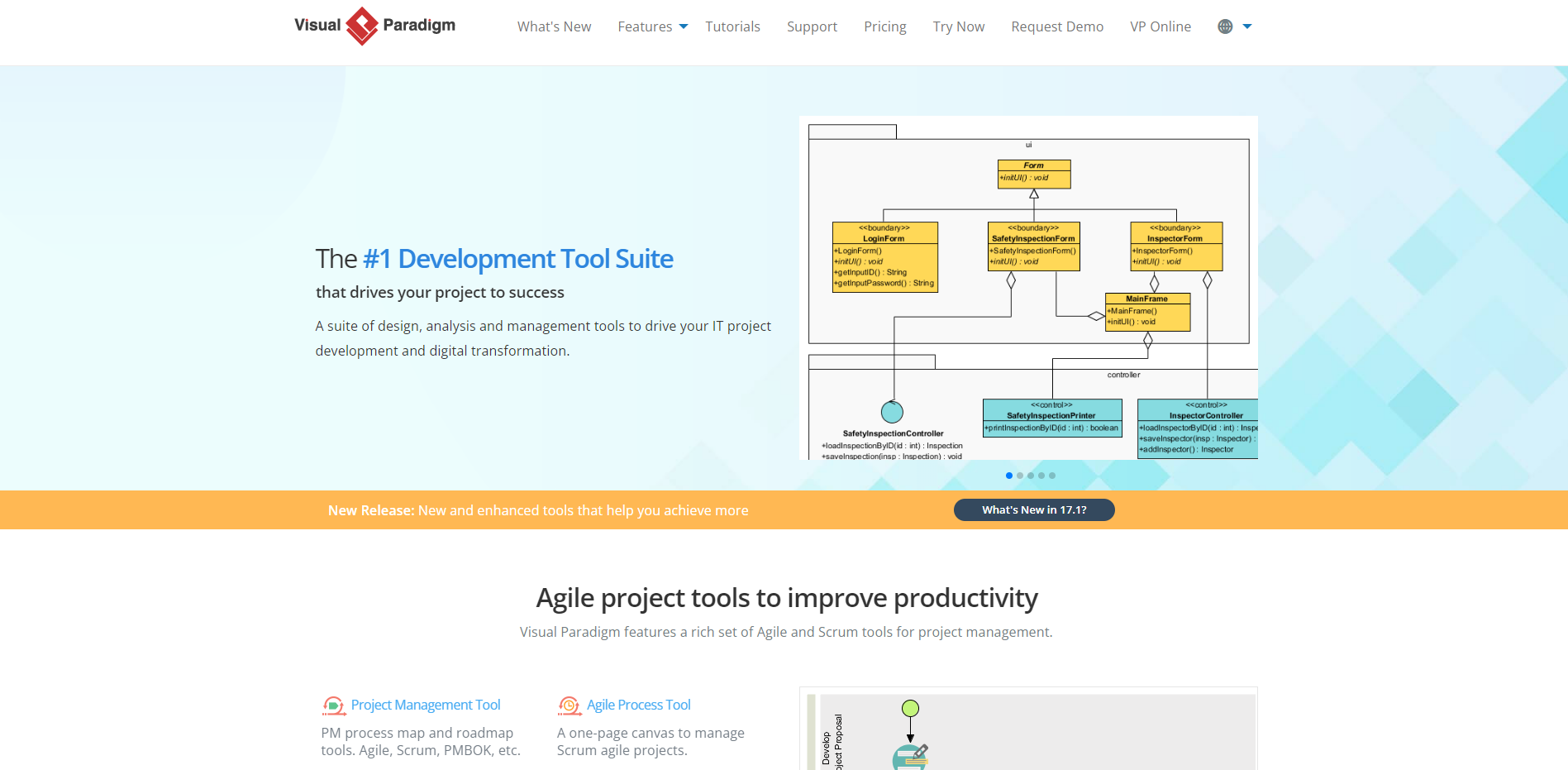Open the Project Management Tool link
This screenshot has width=1568, height=770.
click(x=426, y=705)
